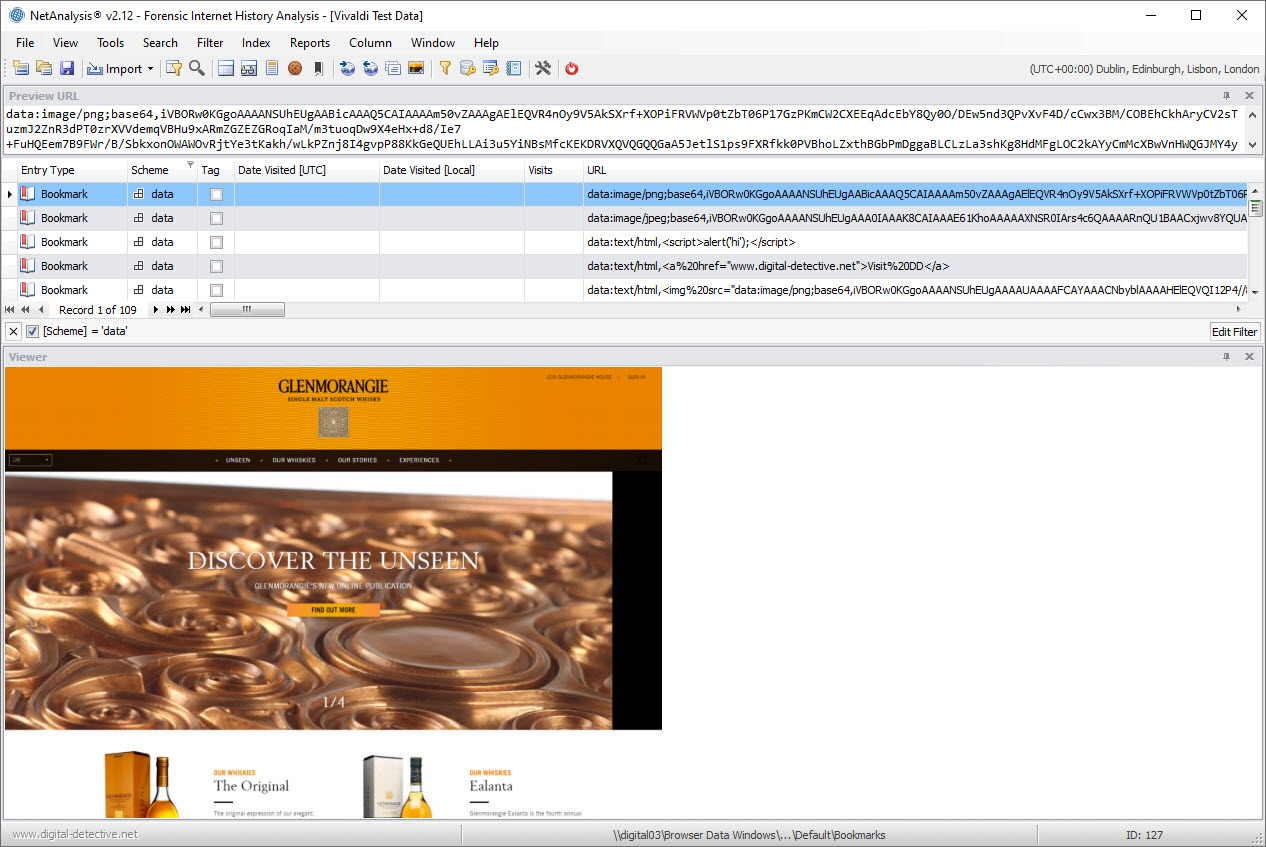1266x847 pixels.
Task: Close the Preview URL panel
Action: (1249, 96)
